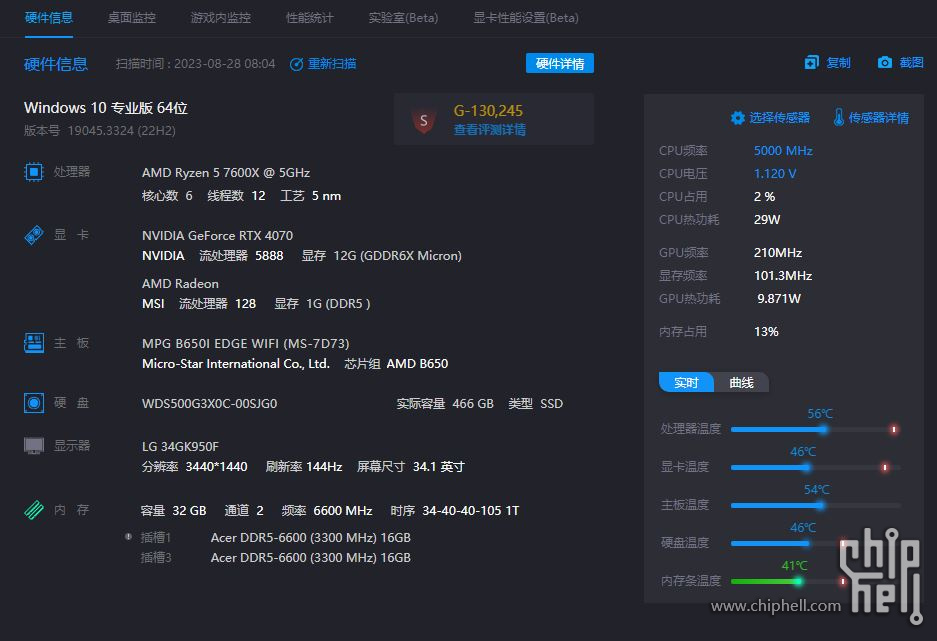Click the 主板温度 slider handle
The image size is (937, 641).
[820, 505]
